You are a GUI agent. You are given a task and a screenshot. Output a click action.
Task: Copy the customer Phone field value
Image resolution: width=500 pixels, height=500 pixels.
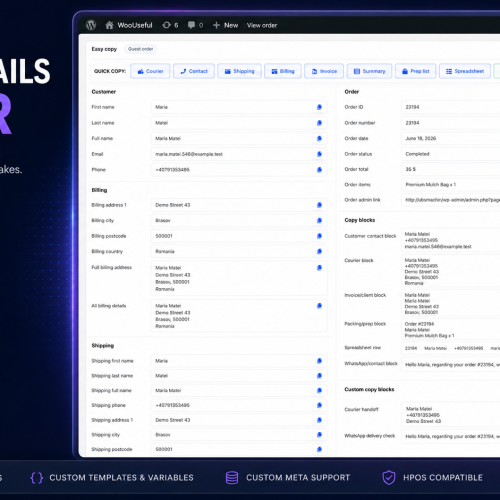pos(319,170)
